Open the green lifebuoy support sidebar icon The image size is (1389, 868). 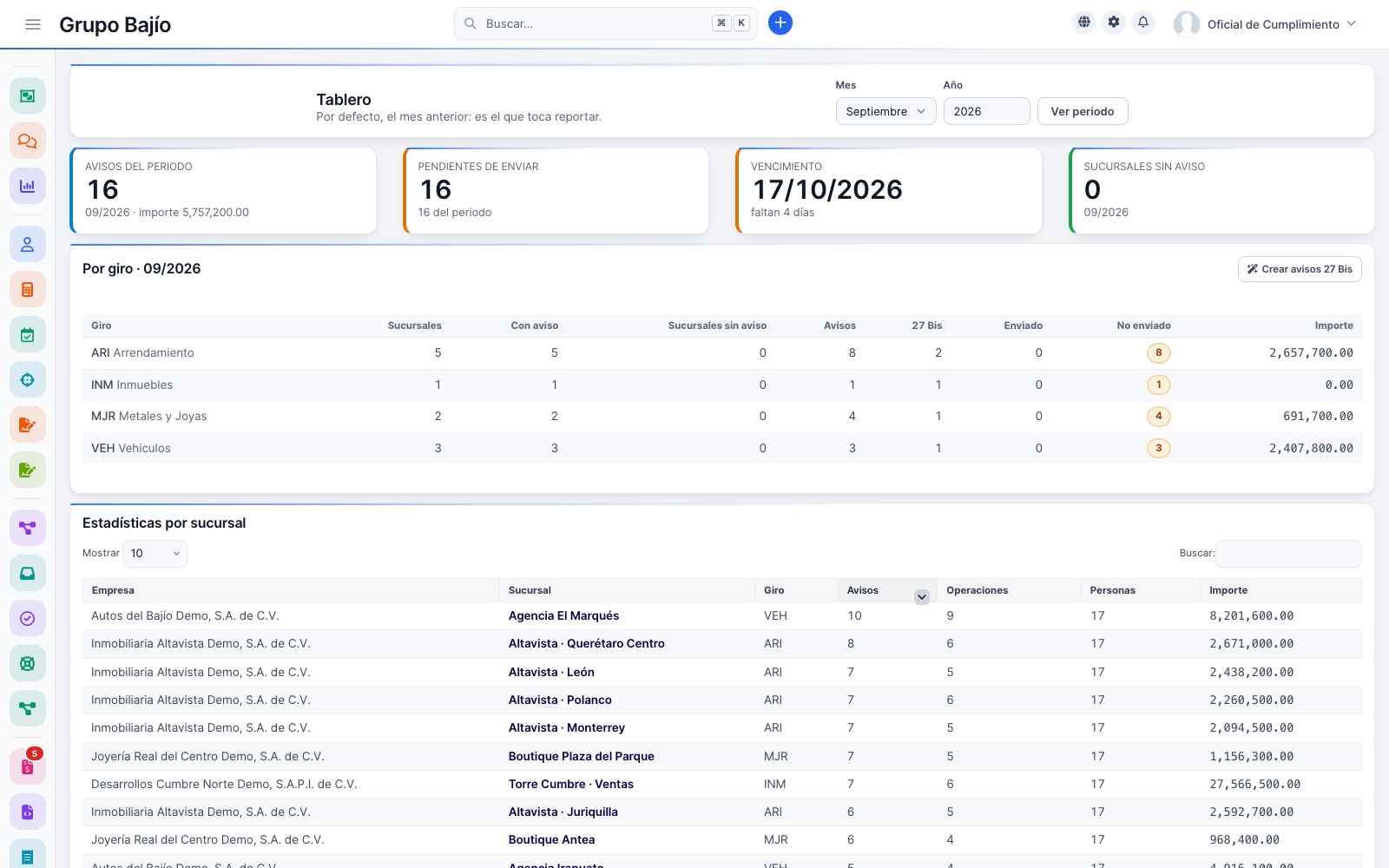point(28,663)
